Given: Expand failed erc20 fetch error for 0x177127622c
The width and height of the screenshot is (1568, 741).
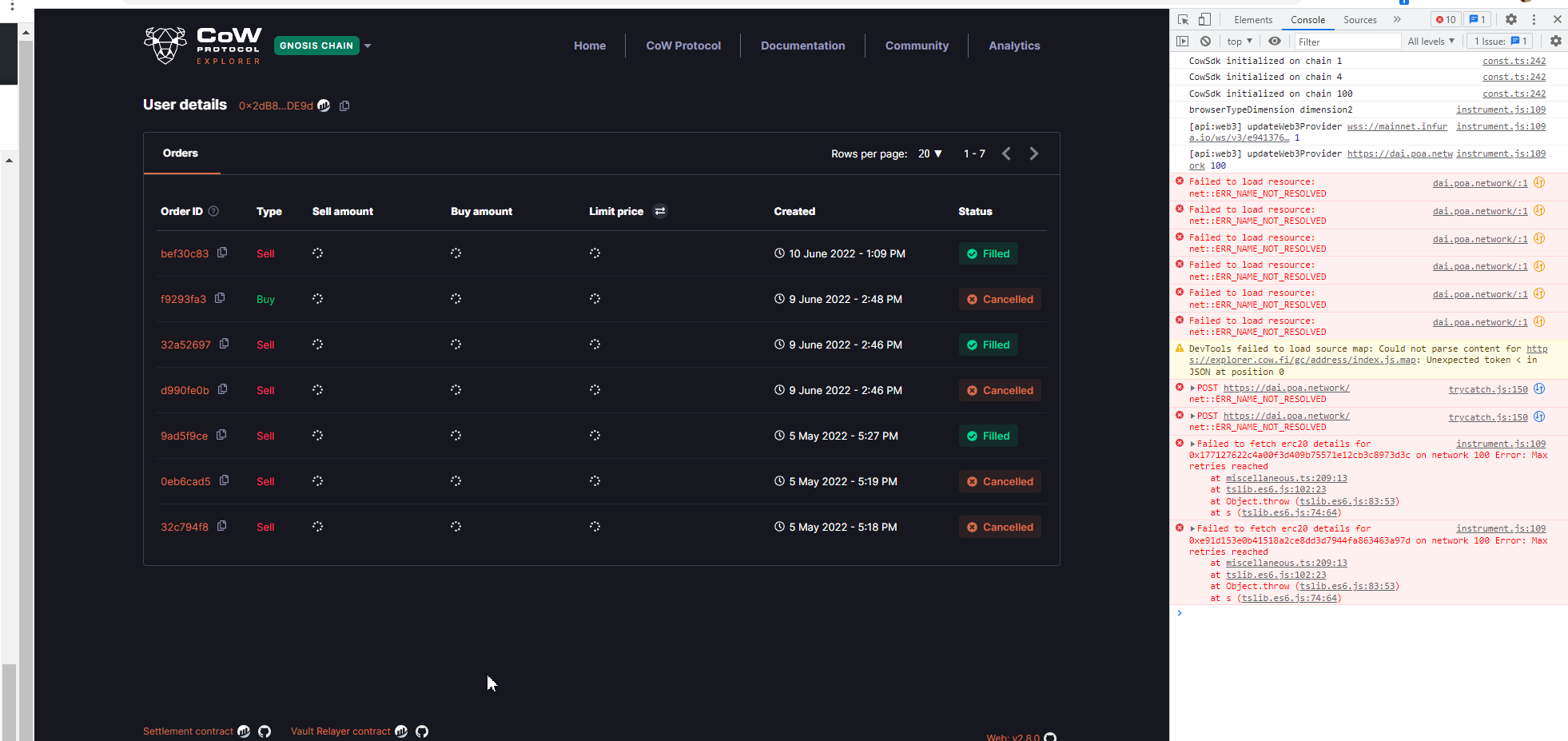Looking at the screenshot, I should (x=1193, y=444).
